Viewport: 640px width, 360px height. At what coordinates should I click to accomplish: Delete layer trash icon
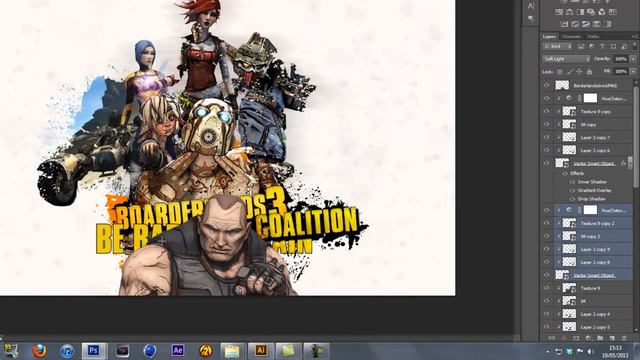coord(624,338)
